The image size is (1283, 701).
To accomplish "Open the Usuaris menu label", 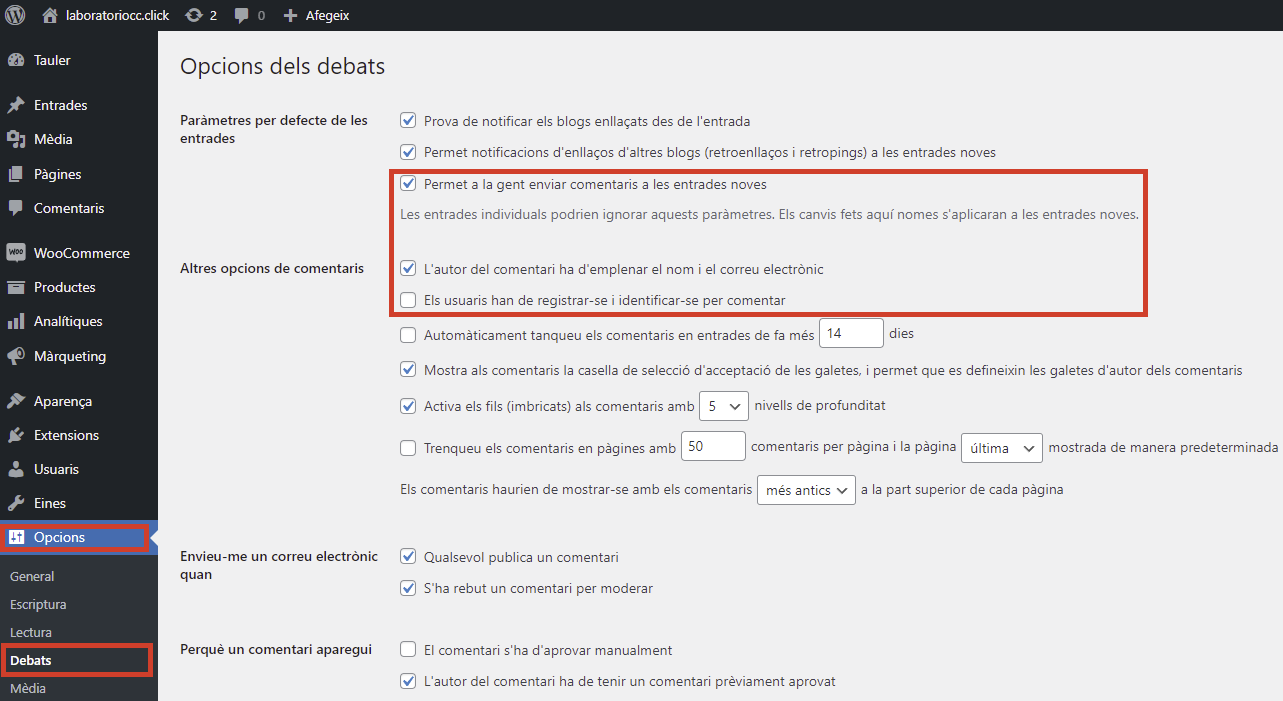I will coord(56,469).
